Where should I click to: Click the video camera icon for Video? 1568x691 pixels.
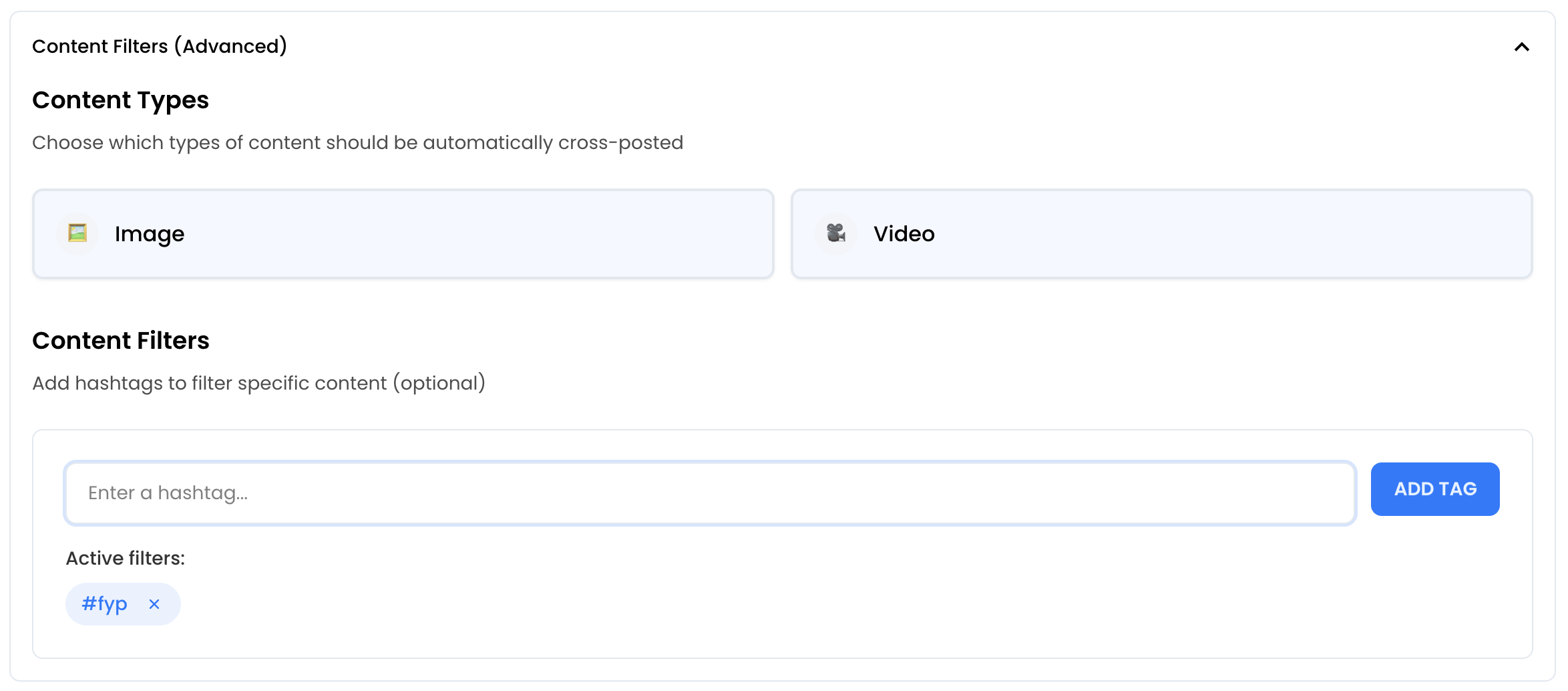[835, 233]
